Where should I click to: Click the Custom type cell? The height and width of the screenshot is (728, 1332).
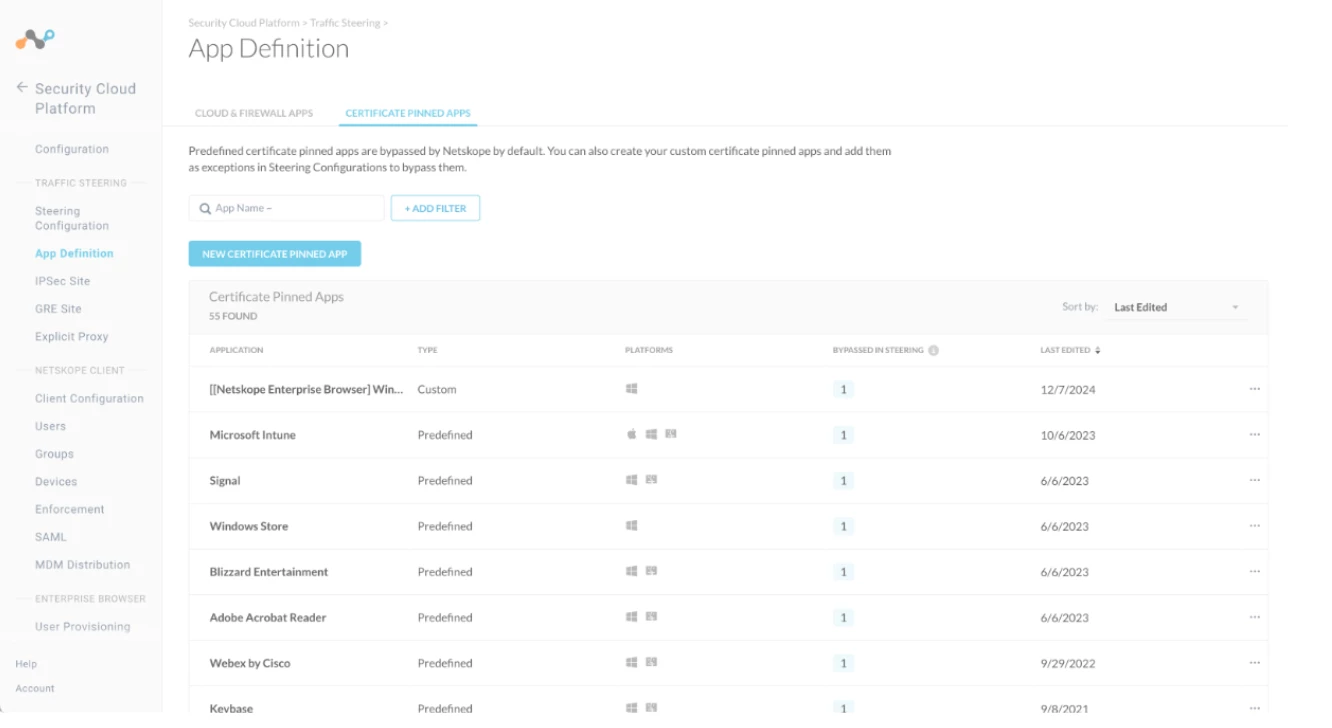(437, 390)
